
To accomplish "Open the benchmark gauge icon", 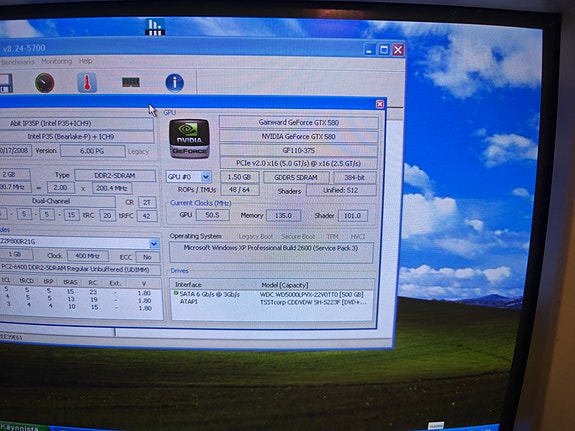I will pos(45,83).
